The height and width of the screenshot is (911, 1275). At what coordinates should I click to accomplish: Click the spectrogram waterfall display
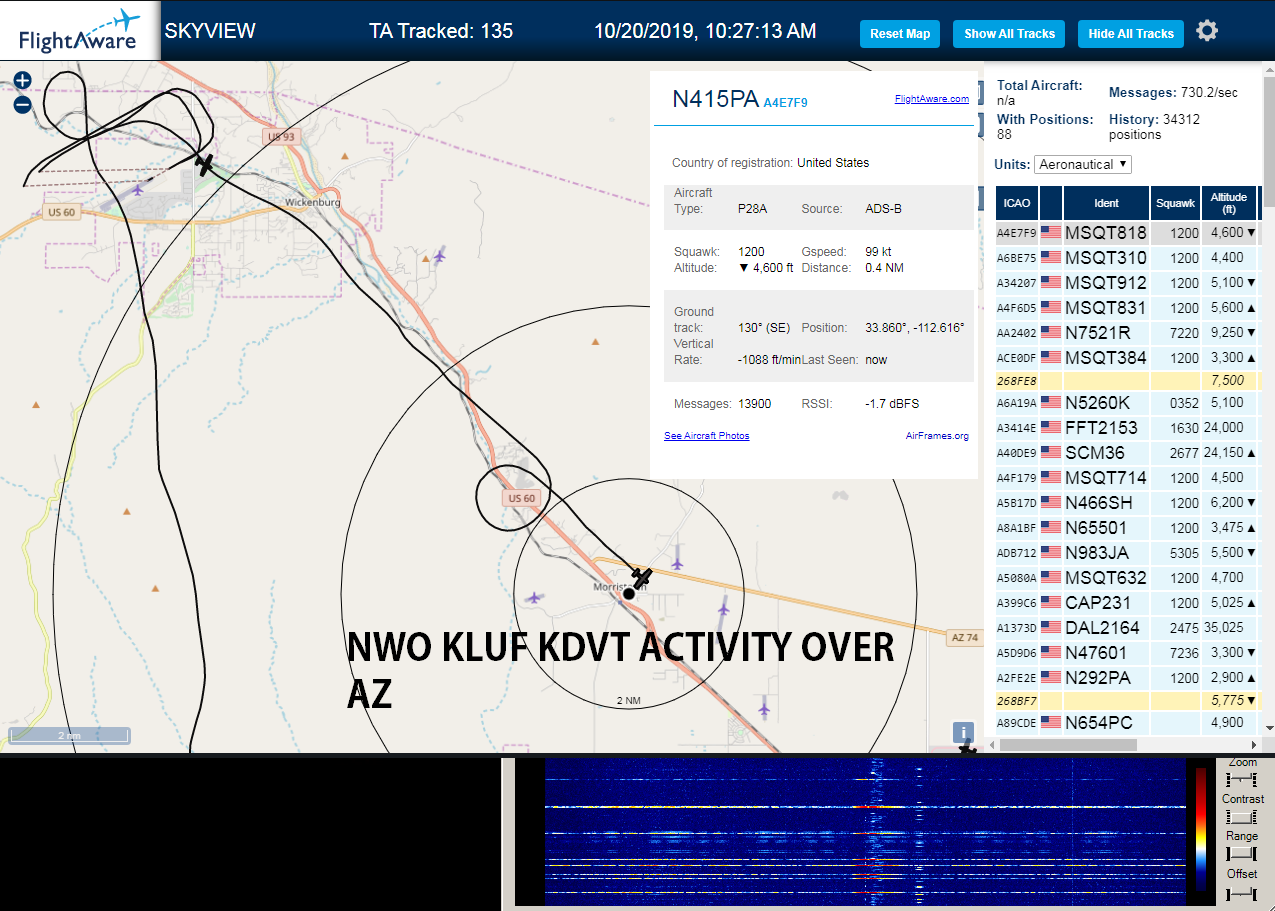coord(867,832)
